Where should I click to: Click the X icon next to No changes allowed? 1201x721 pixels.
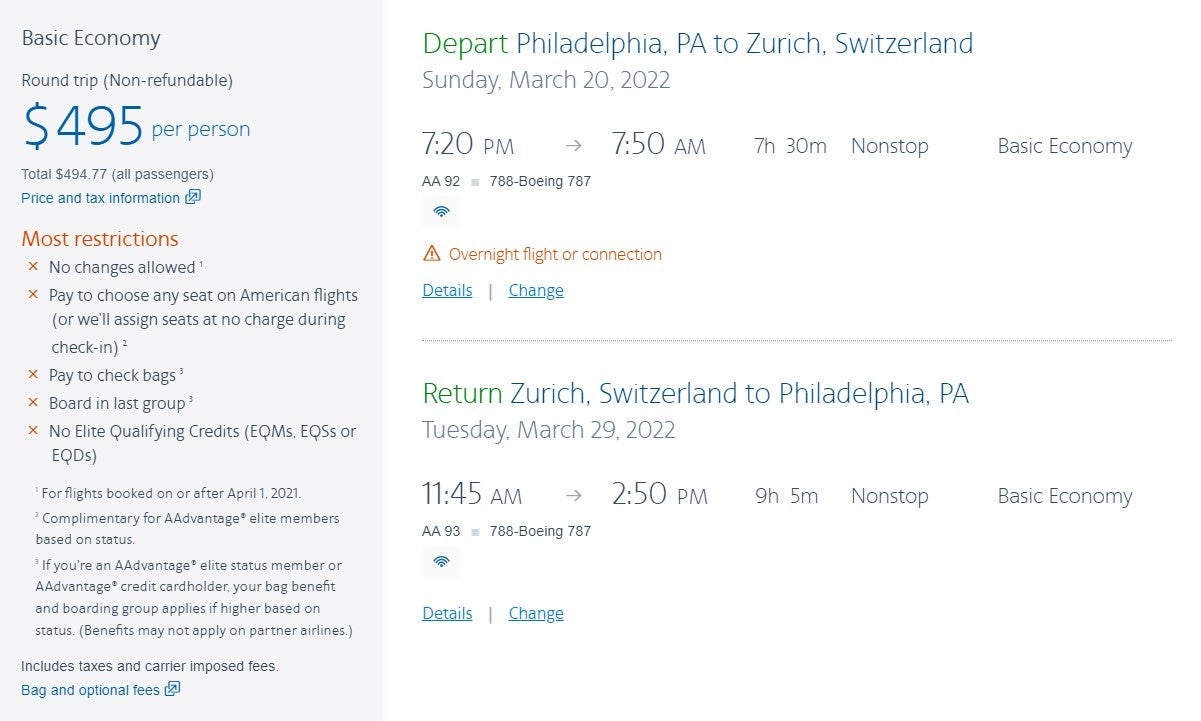point(33,267)
